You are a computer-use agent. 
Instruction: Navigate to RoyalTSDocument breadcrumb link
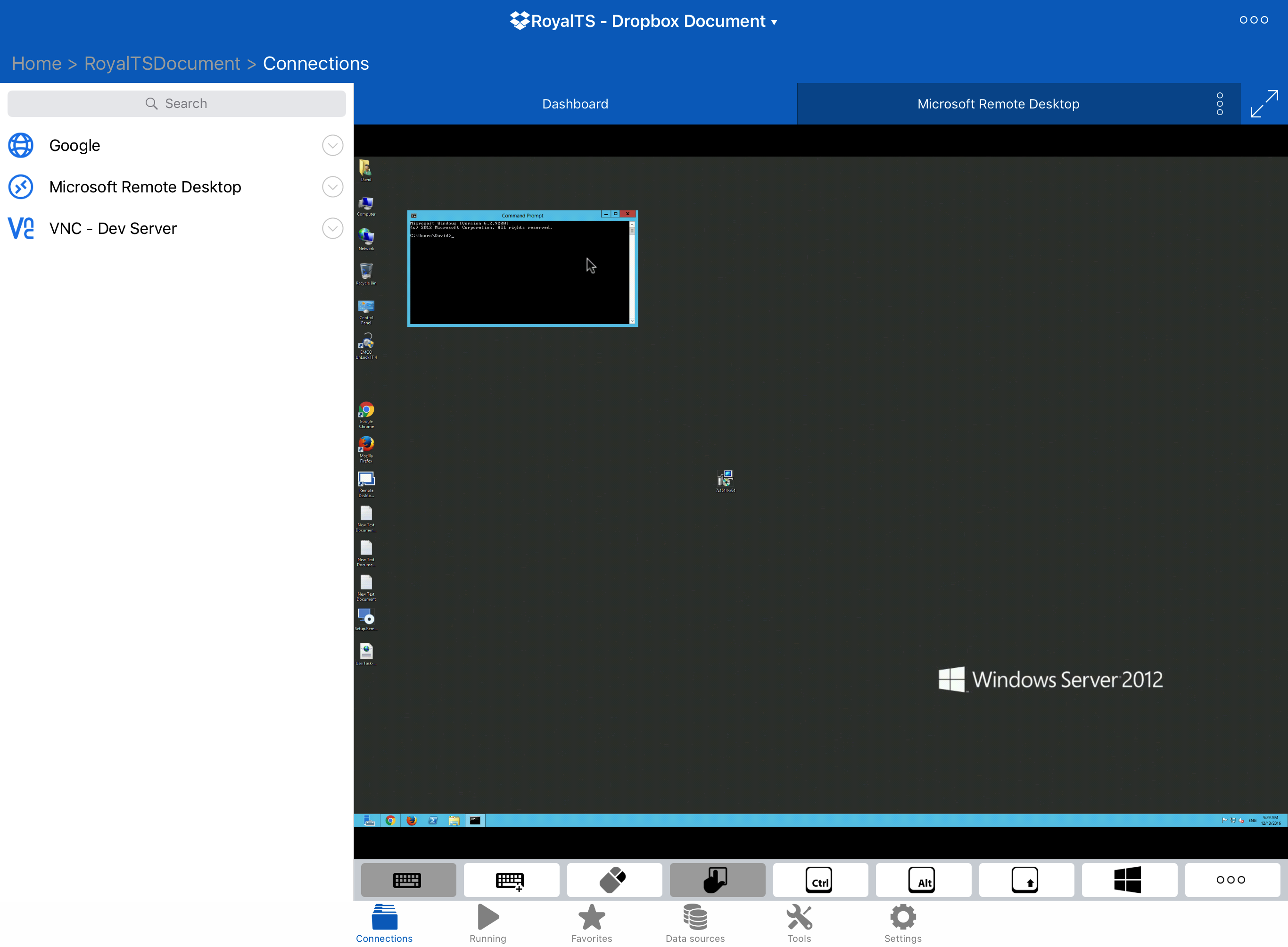pyautogui.click(x=162, y=63)
